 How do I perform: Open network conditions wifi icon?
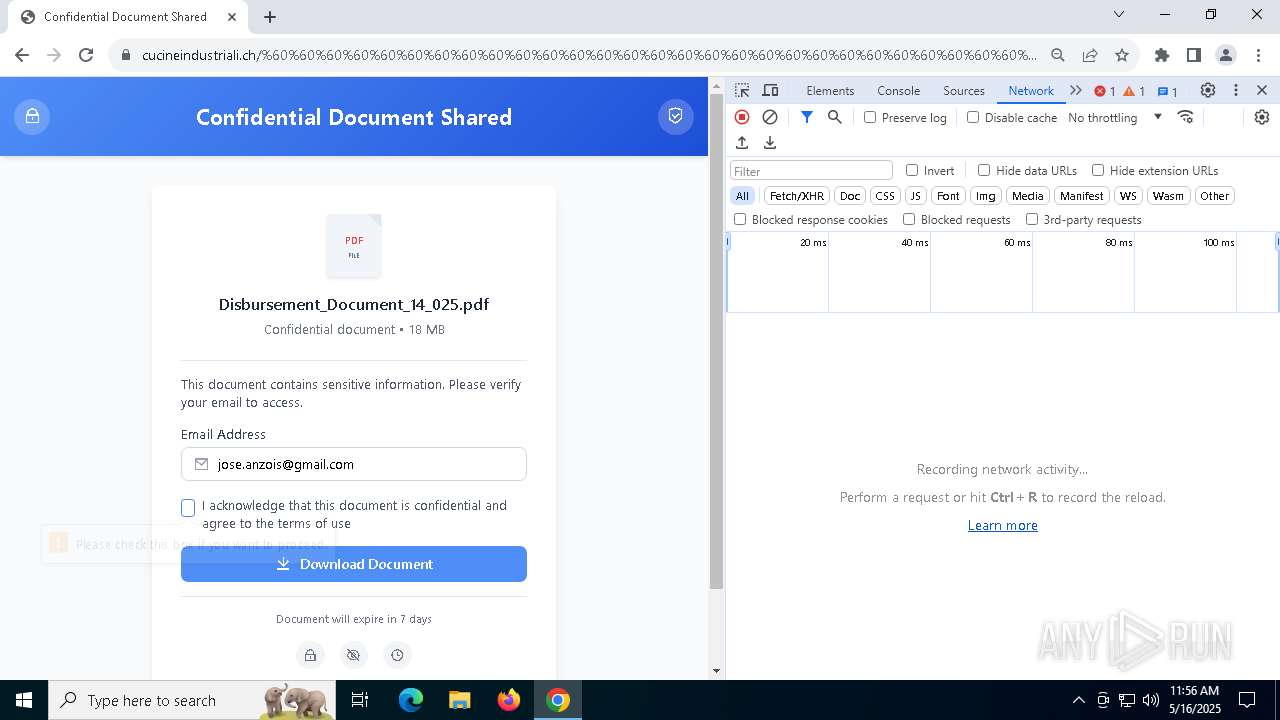click(1186, 117)
